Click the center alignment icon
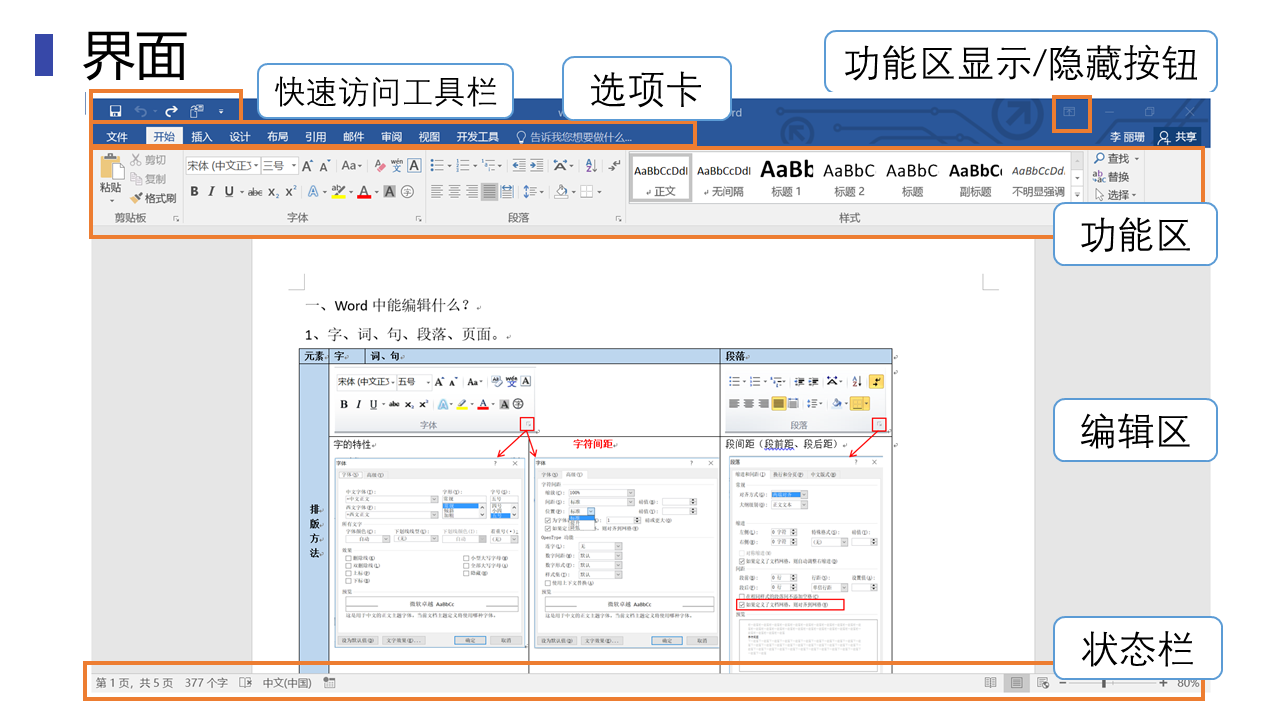The width and height of the screenshot is (1280, 720). [455, 192]
